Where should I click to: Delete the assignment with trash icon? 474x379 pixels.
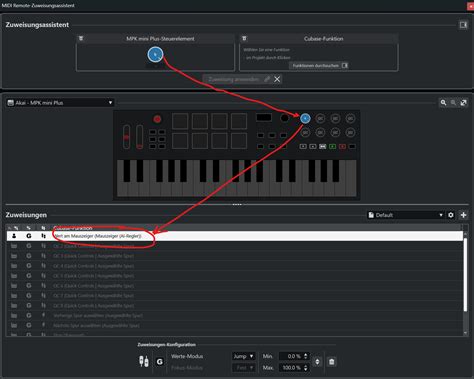(x=332, y=362)
